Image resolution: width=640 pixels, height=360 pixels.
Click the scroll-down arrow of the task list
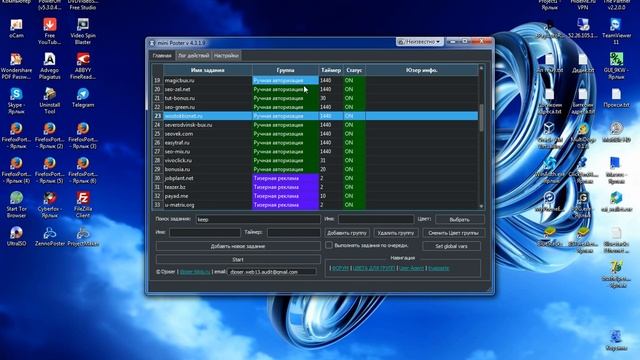pos(481,206)
